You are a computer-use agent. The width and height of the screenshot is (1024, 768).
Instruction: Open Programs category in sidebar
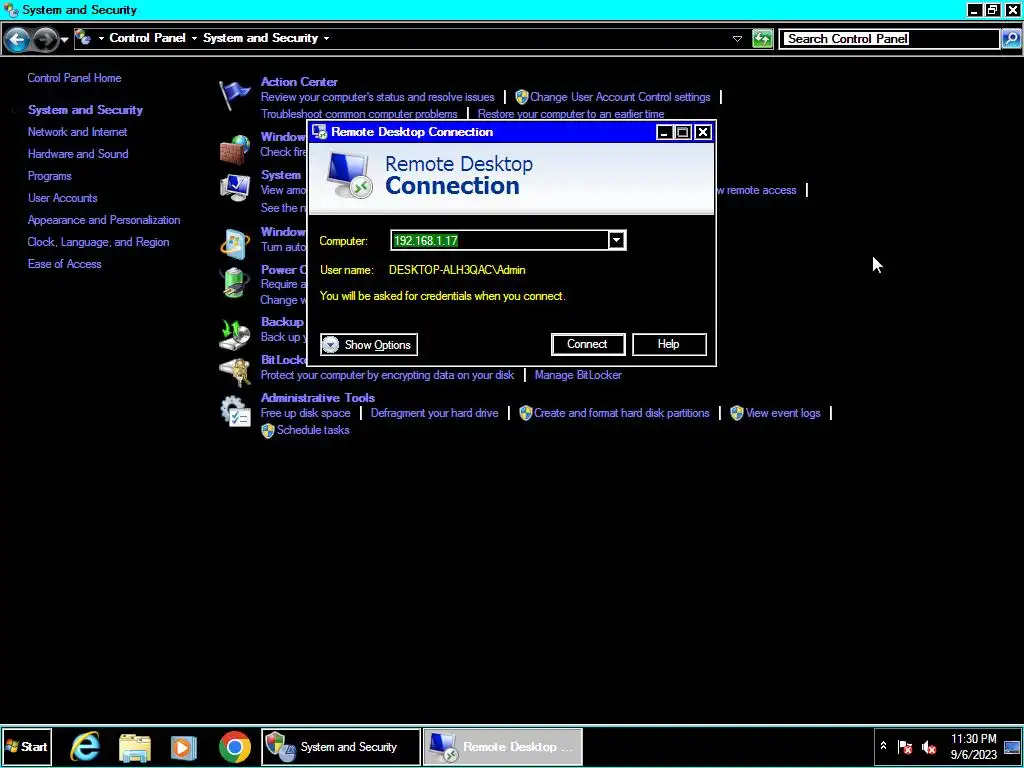(50, 176)
